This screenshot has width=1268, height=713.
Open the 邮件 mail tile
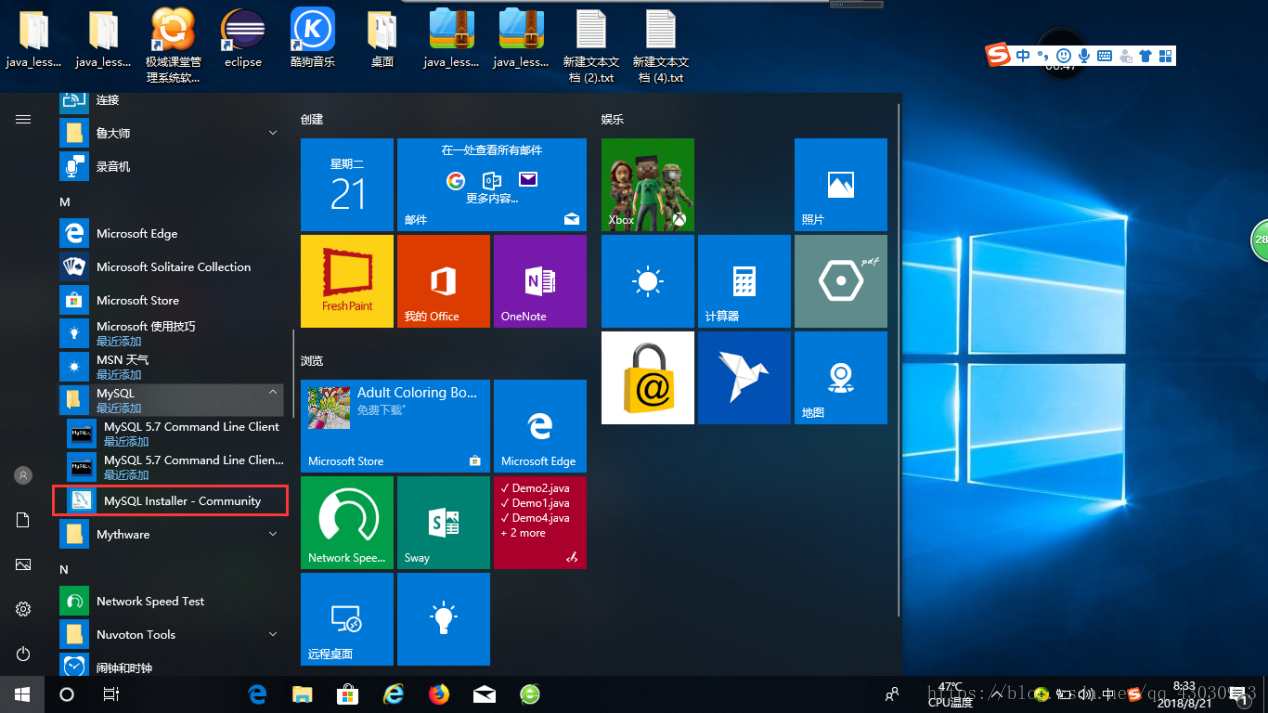tap(492, 185)
